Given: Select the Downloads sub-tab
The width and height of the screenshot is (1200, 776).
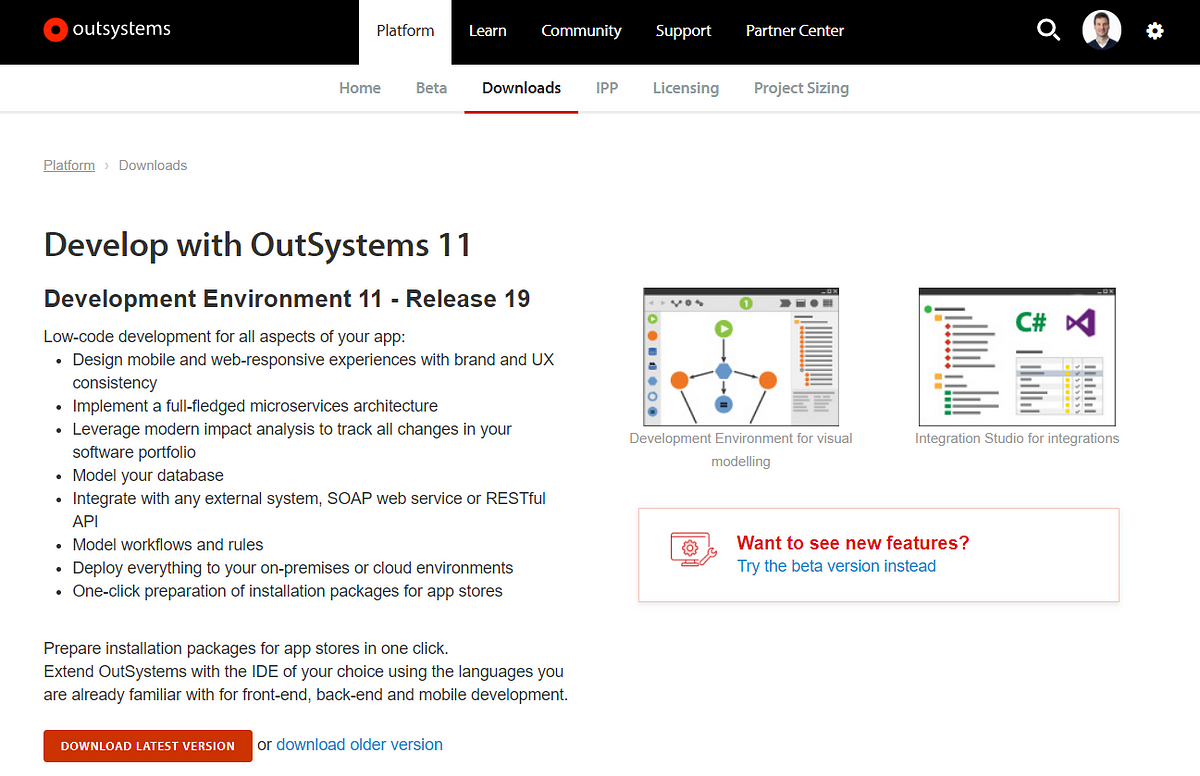Looking at the screenshot, I should 521,88.
